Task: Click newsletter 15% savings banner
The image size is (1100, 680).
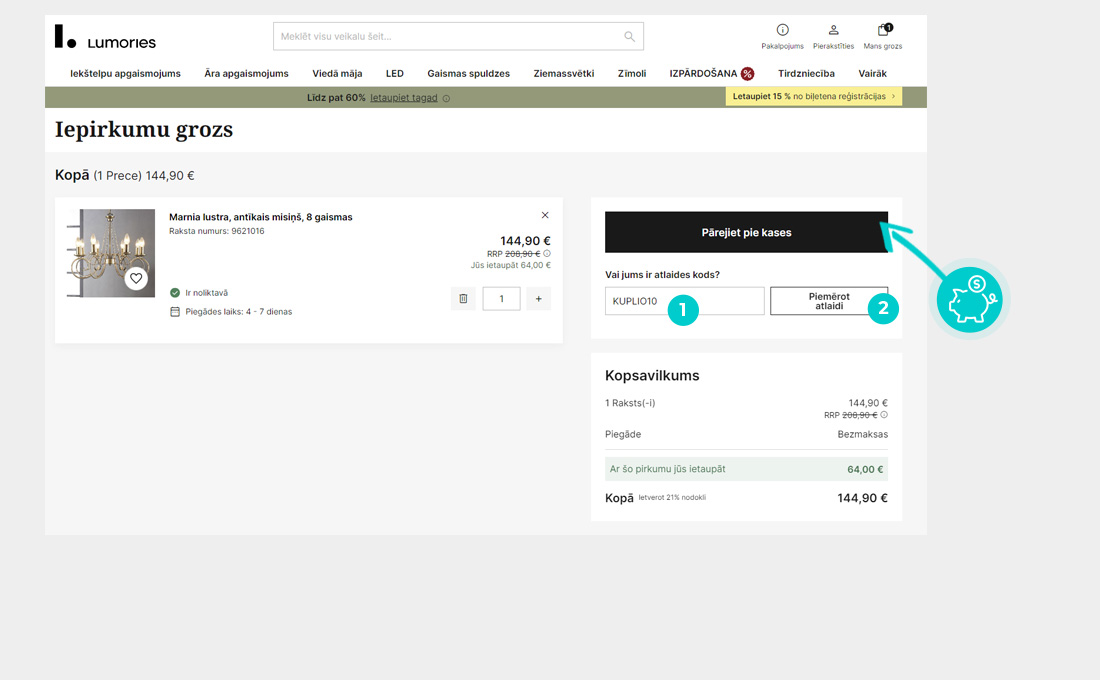Action: (x=813, y=97)
